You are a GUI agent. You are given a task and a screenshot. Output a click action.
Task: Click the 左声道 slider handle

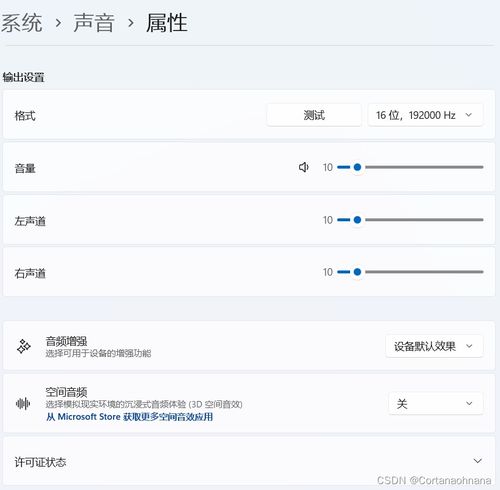pyautogui.click(x=357, y=220)
